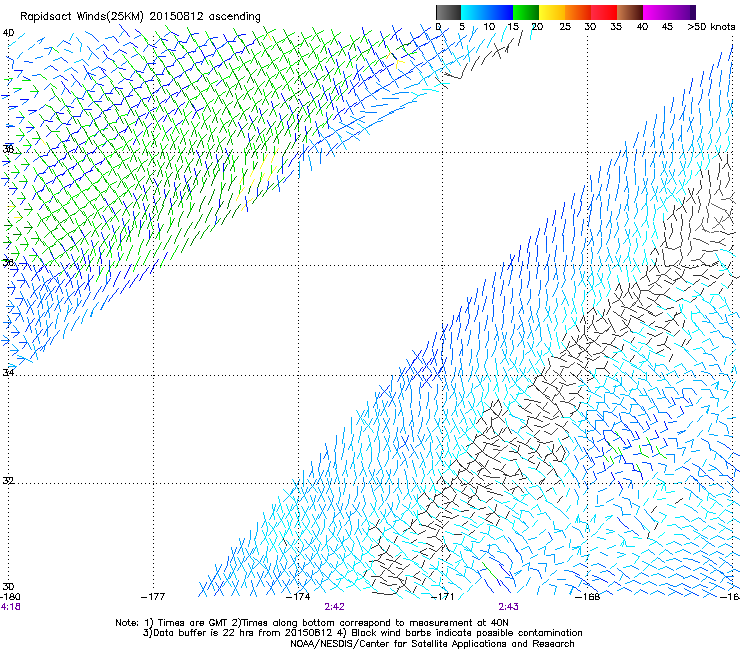Click the purple time stamp '2:43'
The height and width of the screenshot is (650, 740).
(x=508, y=607)
